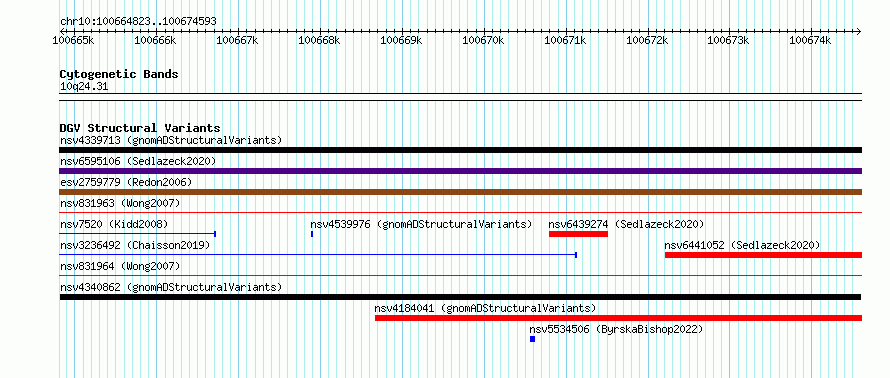Open variant label nsv6595106 (Sedlazeck2020)
Image resolution: width=890 pixels, height=378 pixels.
pyautogui.click(x=138, y=161)
